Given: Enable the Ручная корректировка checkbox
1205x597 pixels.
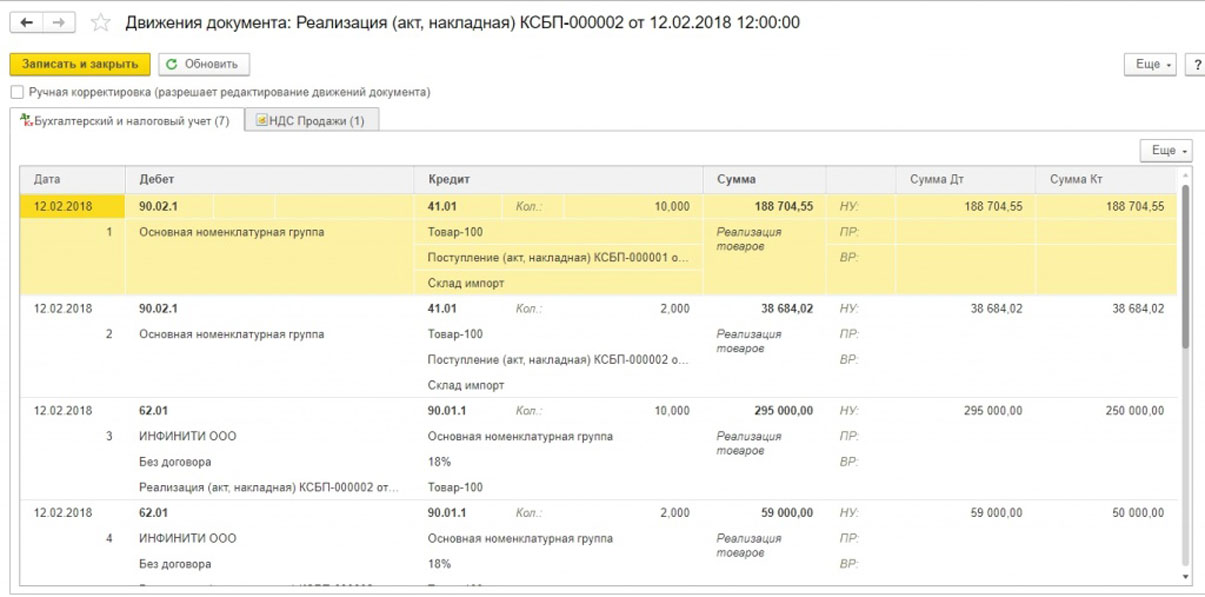Looking at the screenshot, I should point(17,92).
